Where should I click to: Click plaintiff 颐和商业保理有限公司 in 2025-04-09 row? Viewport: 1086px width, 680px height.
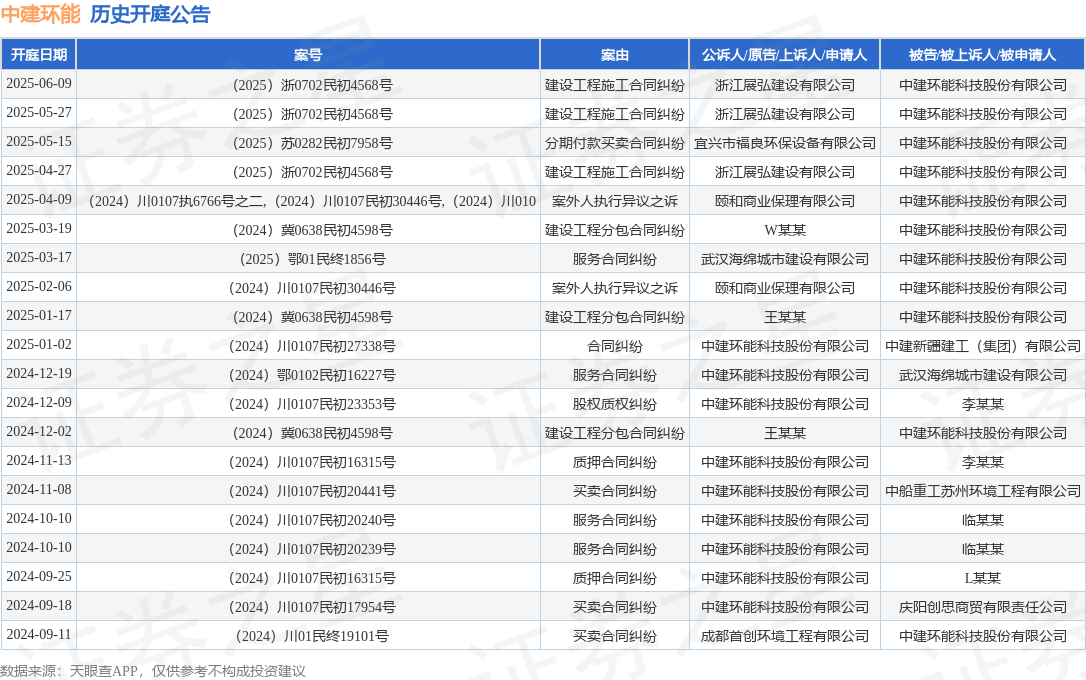[785, 202]
